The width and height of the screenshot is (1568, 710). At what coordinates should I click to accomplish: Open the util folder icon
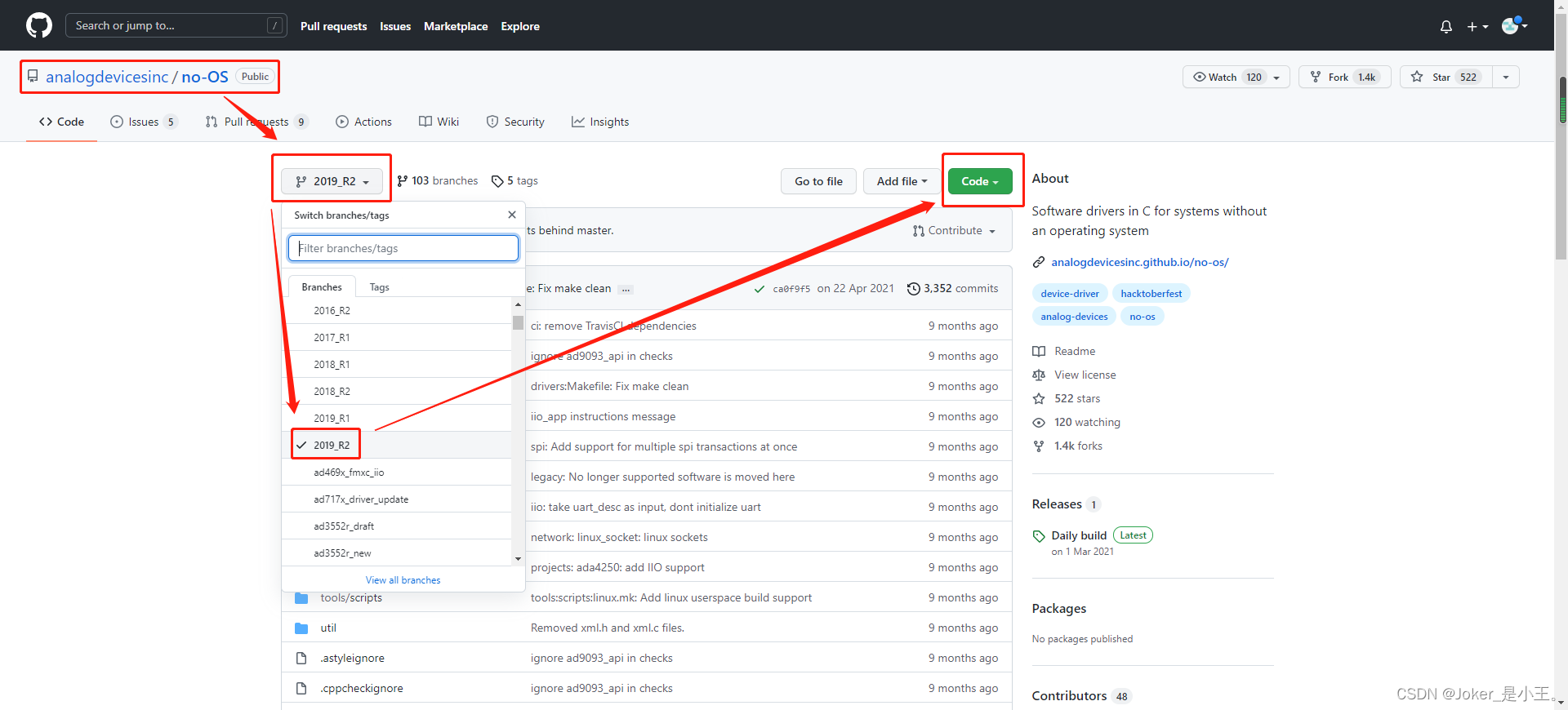coord(301,628)
